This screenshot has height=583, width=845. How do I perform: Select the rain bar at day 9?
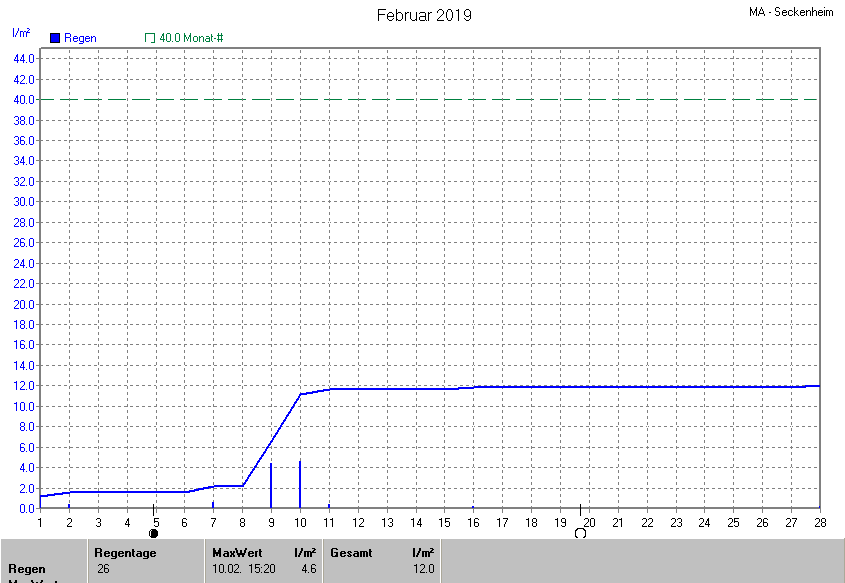(x=271, y=486)
